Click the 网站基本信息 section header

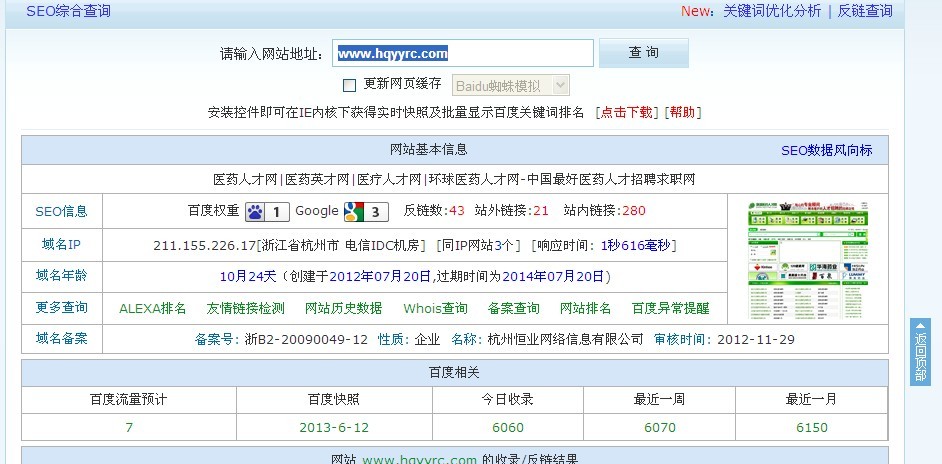(428, 150)
